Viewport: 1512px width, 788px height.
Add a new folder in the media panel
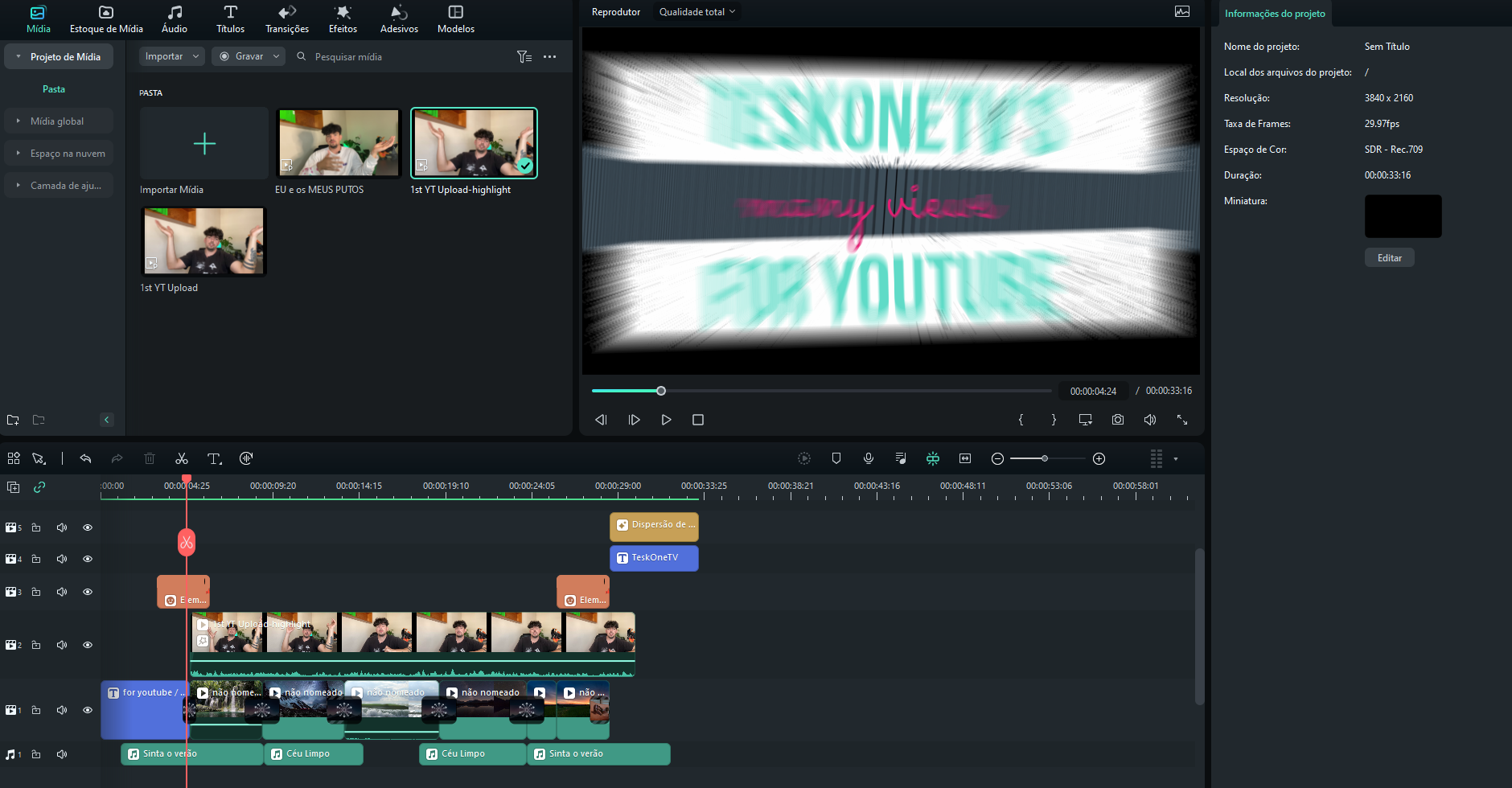coord(13,420)
